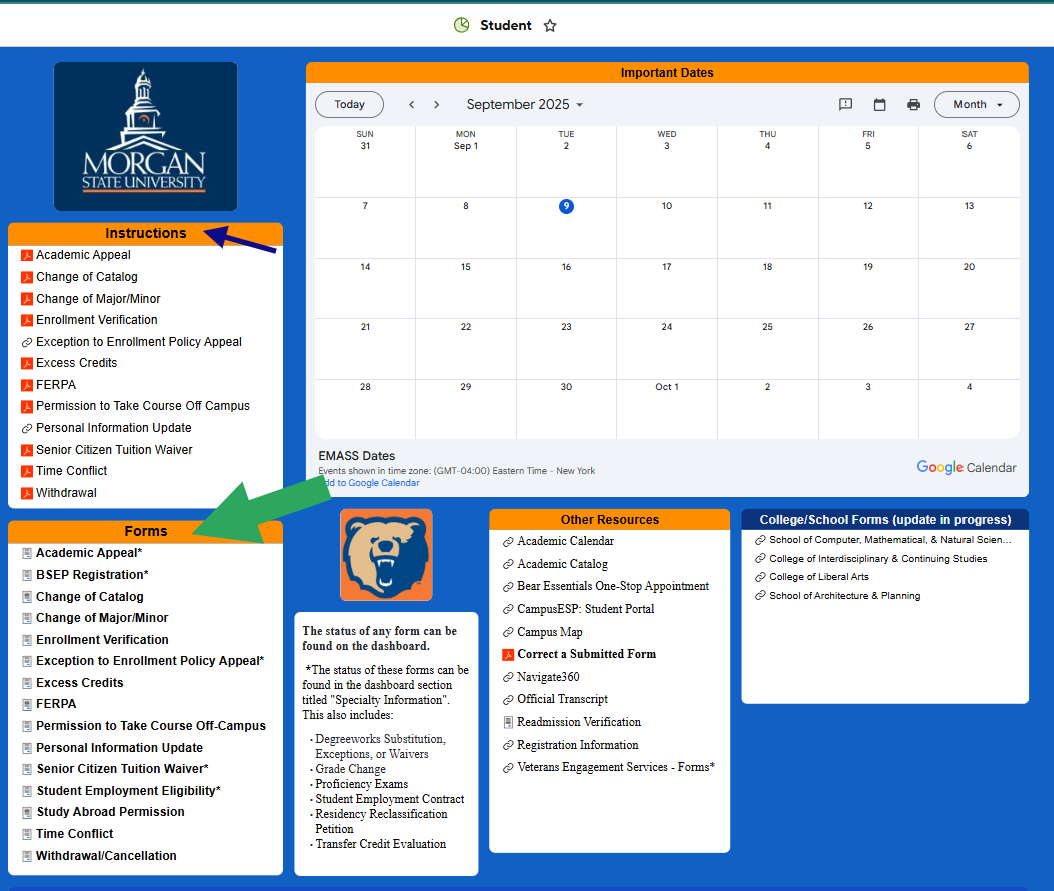1054x891 pixels.
Task: Go to next month in calendar
Action: coord(436,105)
